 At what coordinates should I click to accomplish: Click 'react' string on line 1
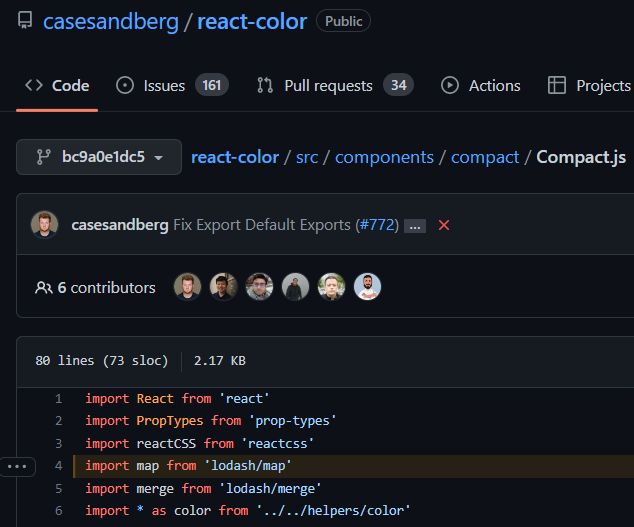click(x=244, y=399)
